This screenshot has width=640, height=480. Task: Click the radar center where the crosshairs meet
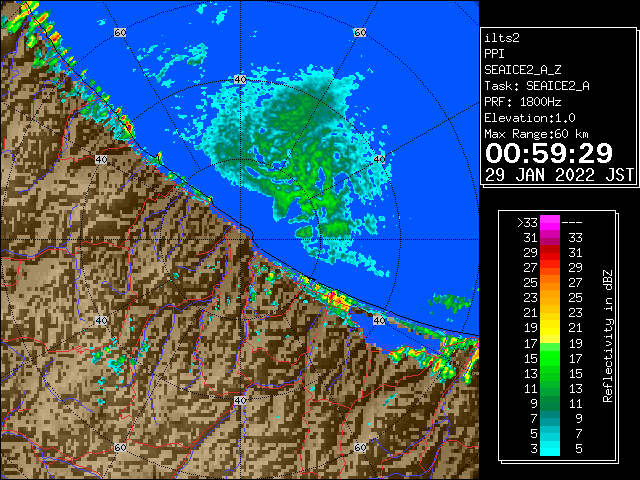tap(240, 240)
